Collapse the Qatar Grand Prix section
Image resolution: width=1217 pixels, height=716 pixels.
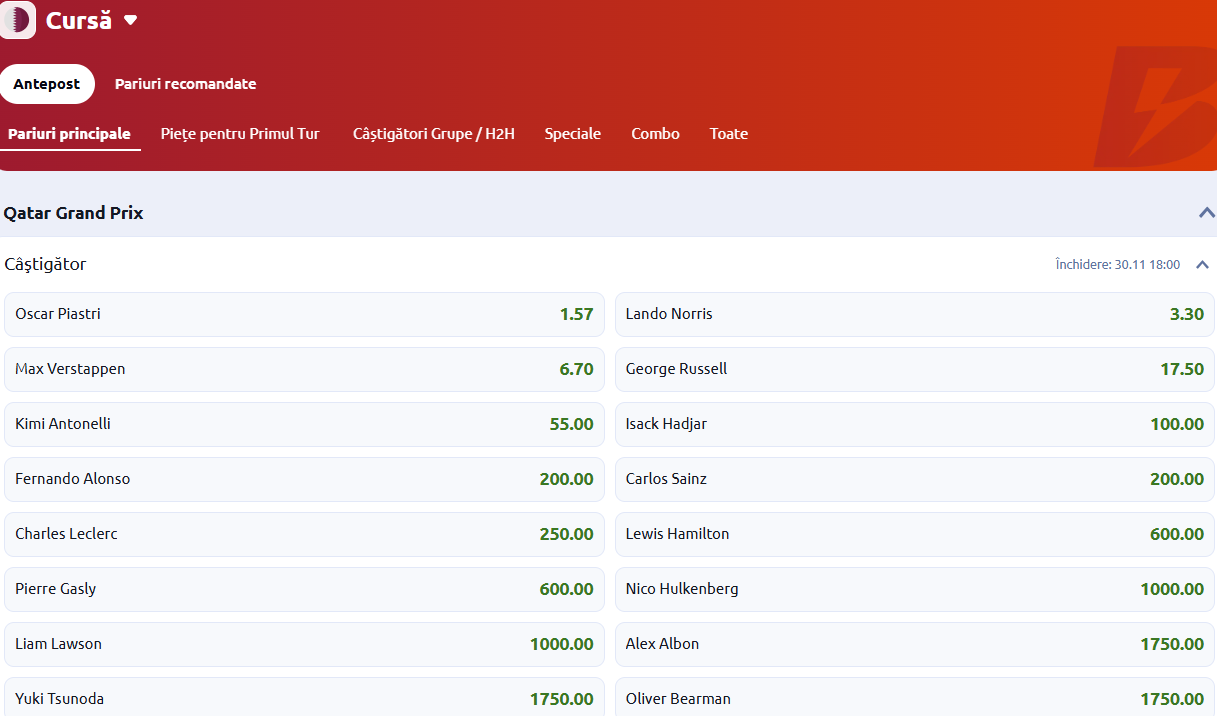tap(1206, 213)
